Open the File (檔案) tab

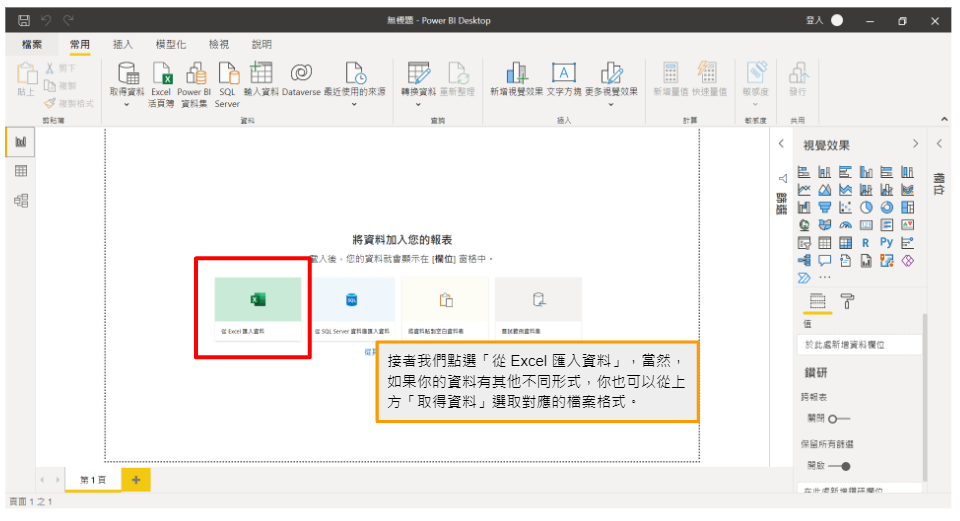32,45
